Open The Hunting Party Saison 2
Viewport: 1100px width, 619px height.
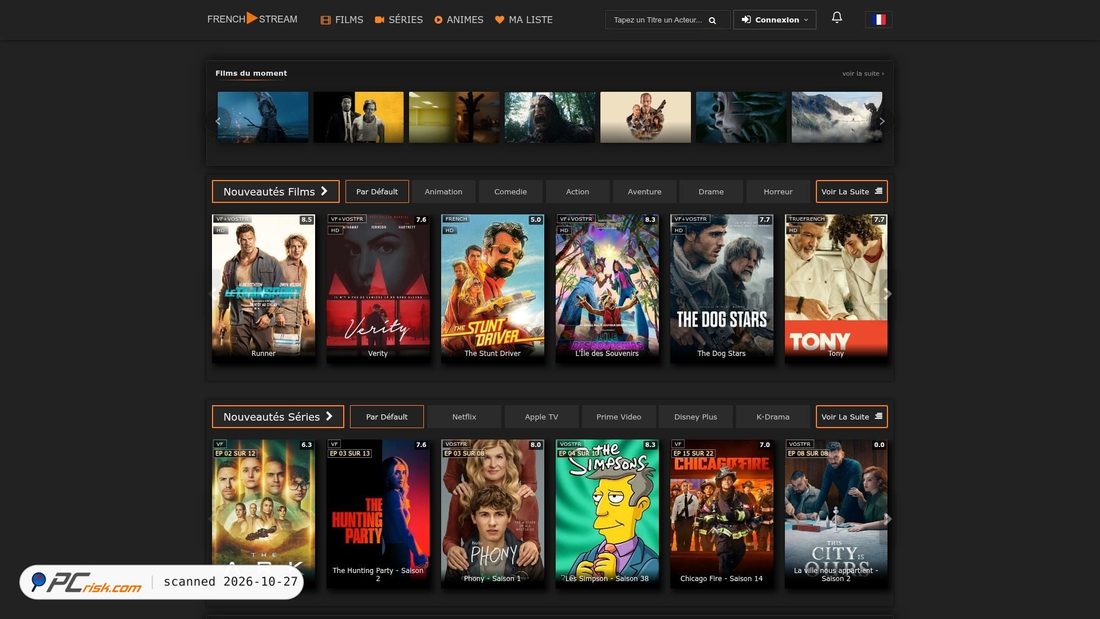coord(378,513)
